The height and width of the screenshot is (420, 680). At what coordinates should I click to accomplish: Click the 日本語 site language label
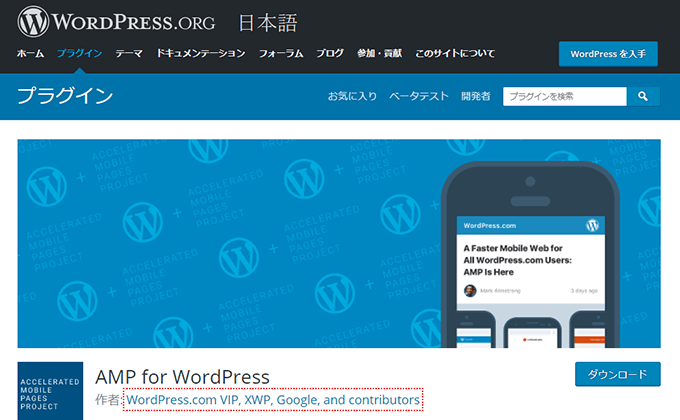268,23
